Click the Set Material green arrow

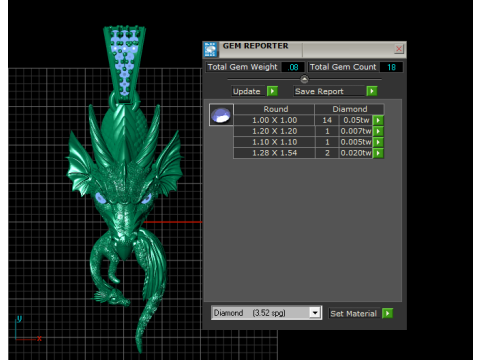(x=387, y=313)
